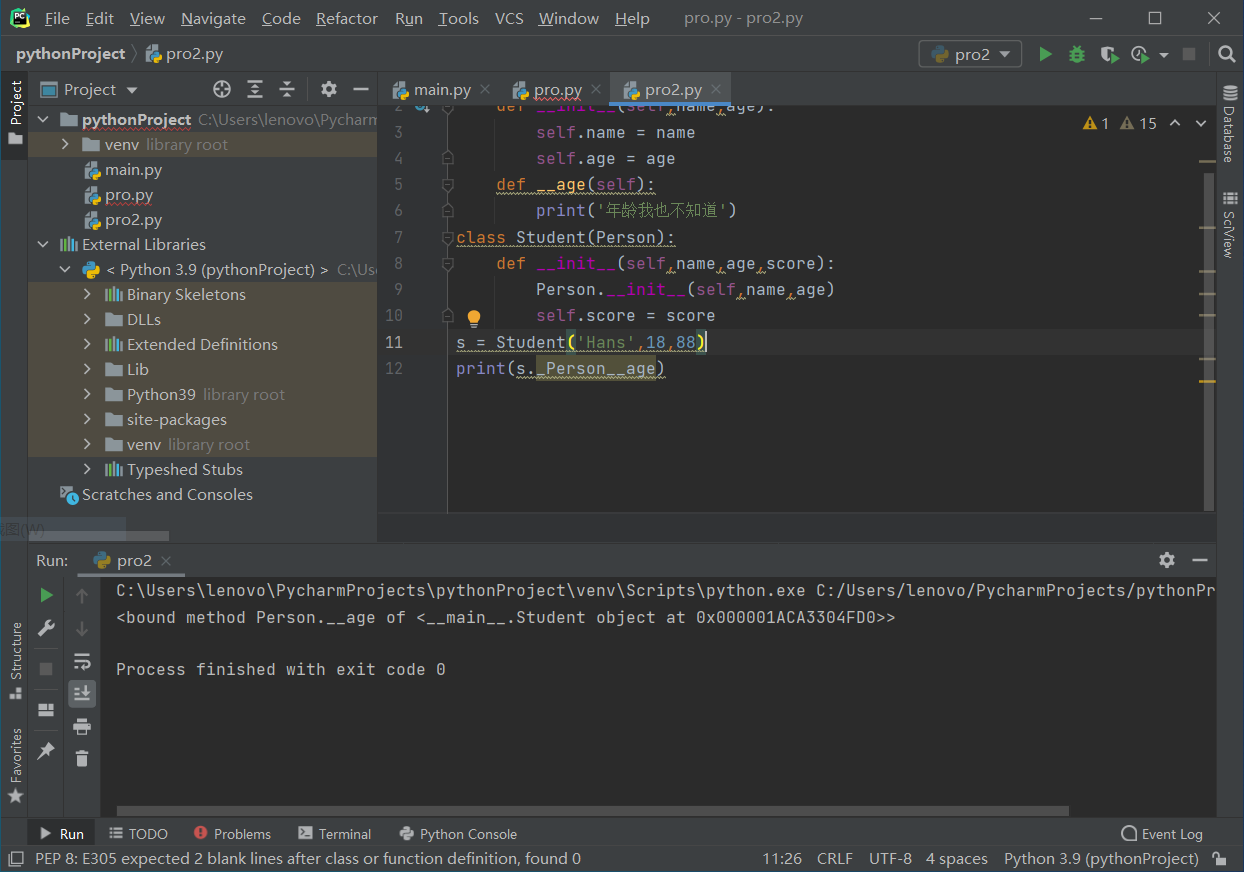
Task: Click the lightbulb quick-fix on line 10
Action: [x=474, y=318]
